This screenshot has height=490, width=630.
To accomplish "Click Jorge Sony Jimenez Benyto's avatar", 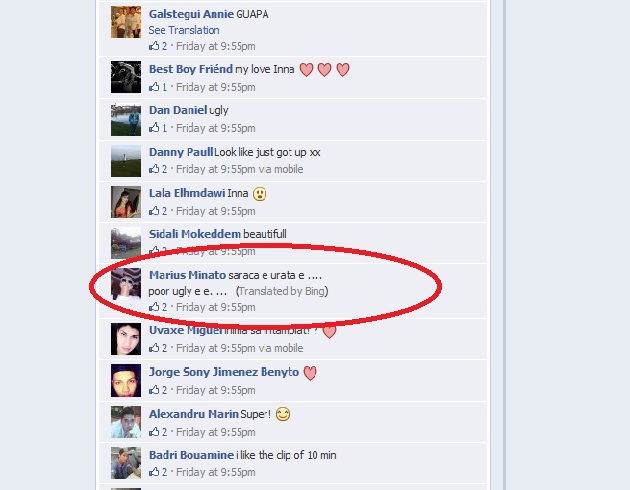I will [126, 380].
